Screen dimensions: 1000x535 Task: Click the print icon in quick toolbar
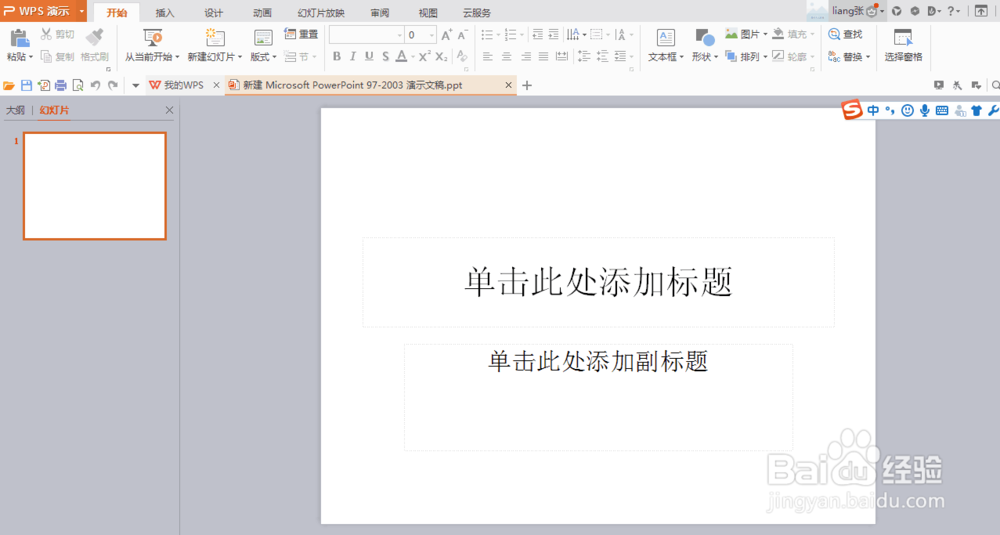61,85
